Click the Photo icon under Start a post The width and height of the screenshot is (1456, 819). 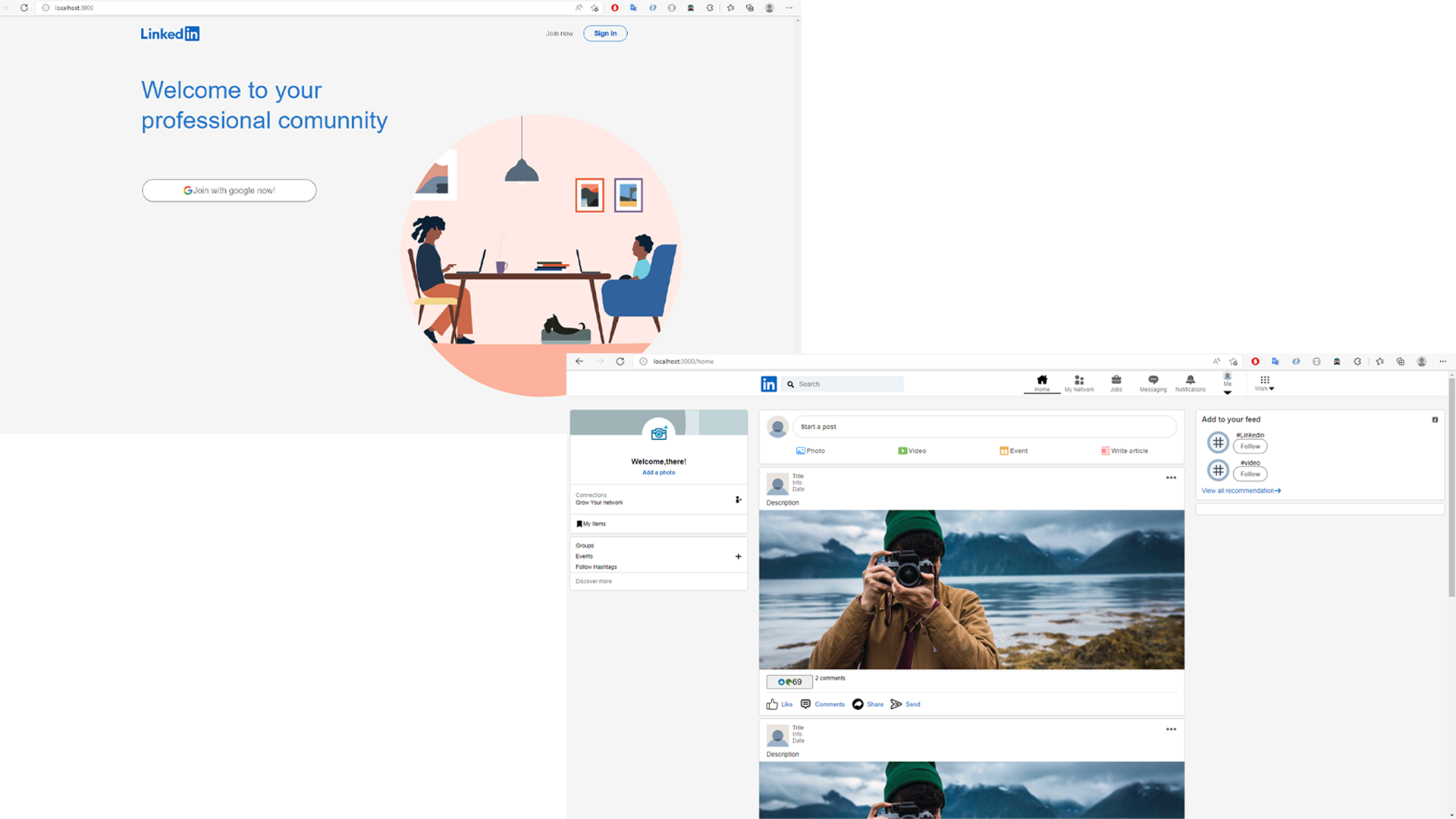pyautogui.click(x=800, y=450)
